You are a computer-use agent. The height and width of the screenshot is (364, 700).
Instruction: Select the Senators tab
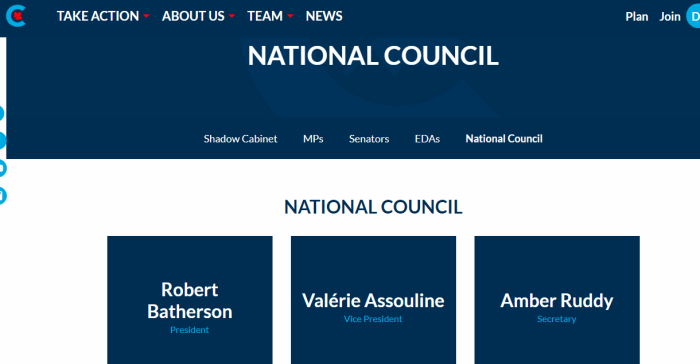pyautogui.click(x=369, y=139)
